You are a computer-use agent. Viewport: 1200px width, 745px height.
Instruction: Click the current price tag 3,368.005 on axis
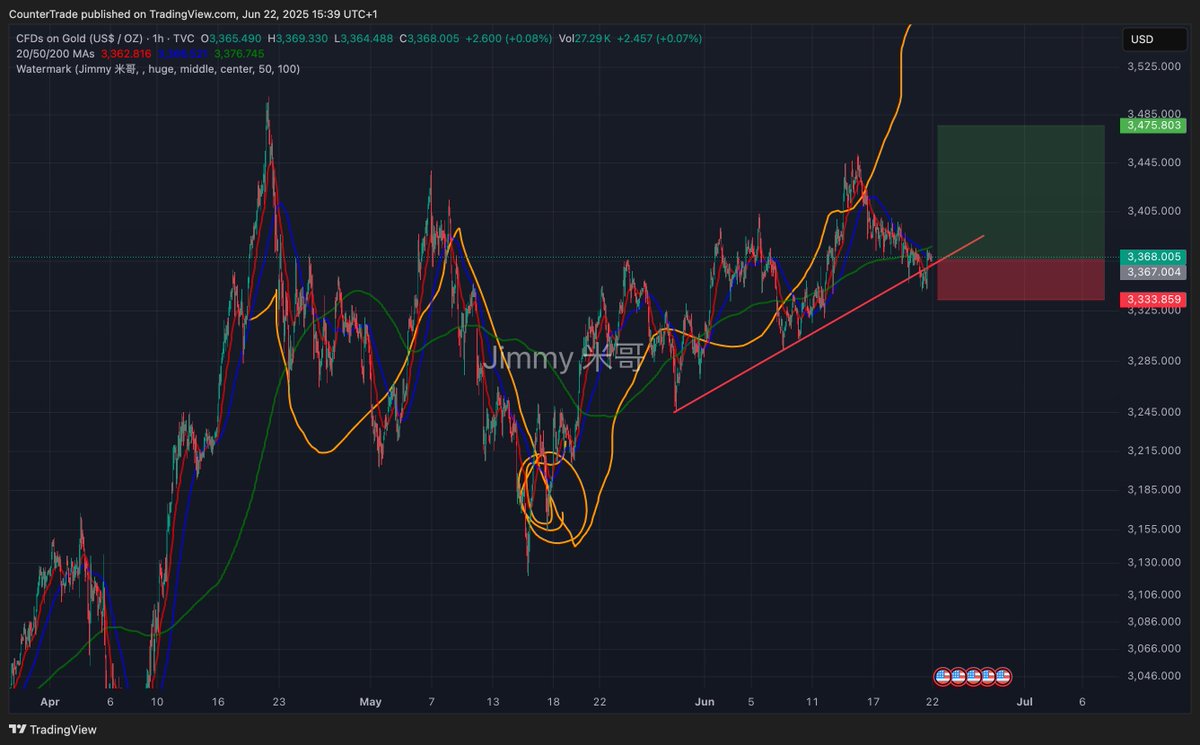click(x=1155, y=256)
